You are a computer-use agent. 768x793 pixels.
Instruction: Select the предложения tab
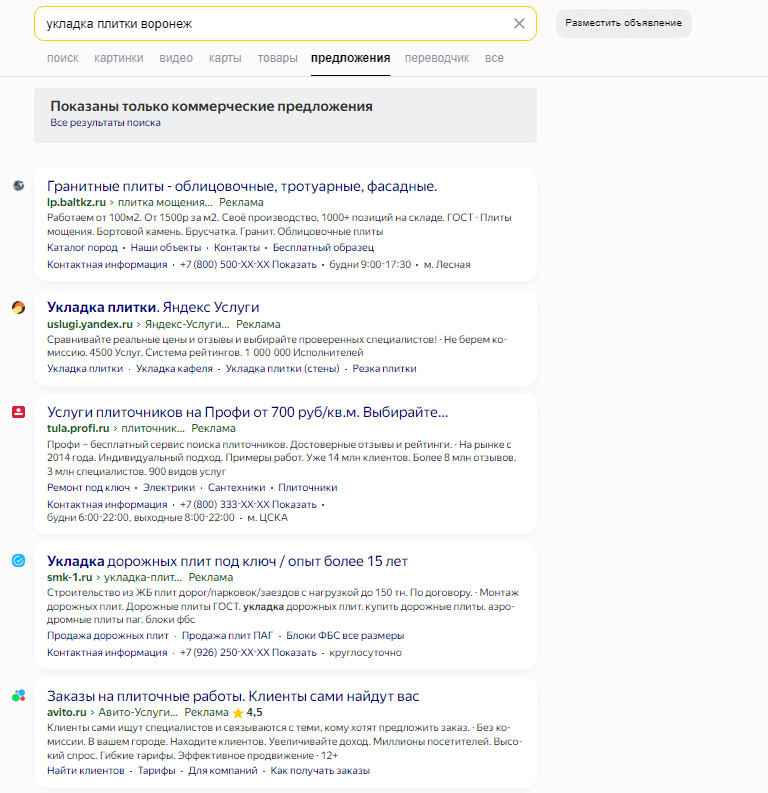click(350, 58)
